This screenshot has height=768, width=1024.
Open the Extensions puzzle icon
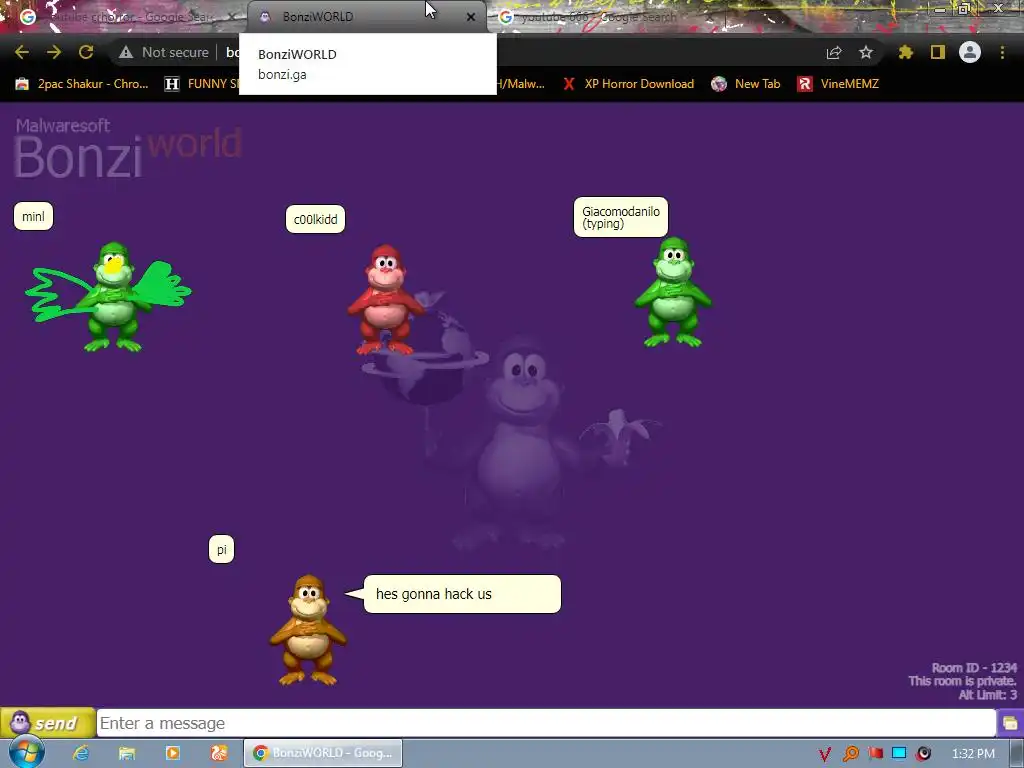[x=906, y=52]
